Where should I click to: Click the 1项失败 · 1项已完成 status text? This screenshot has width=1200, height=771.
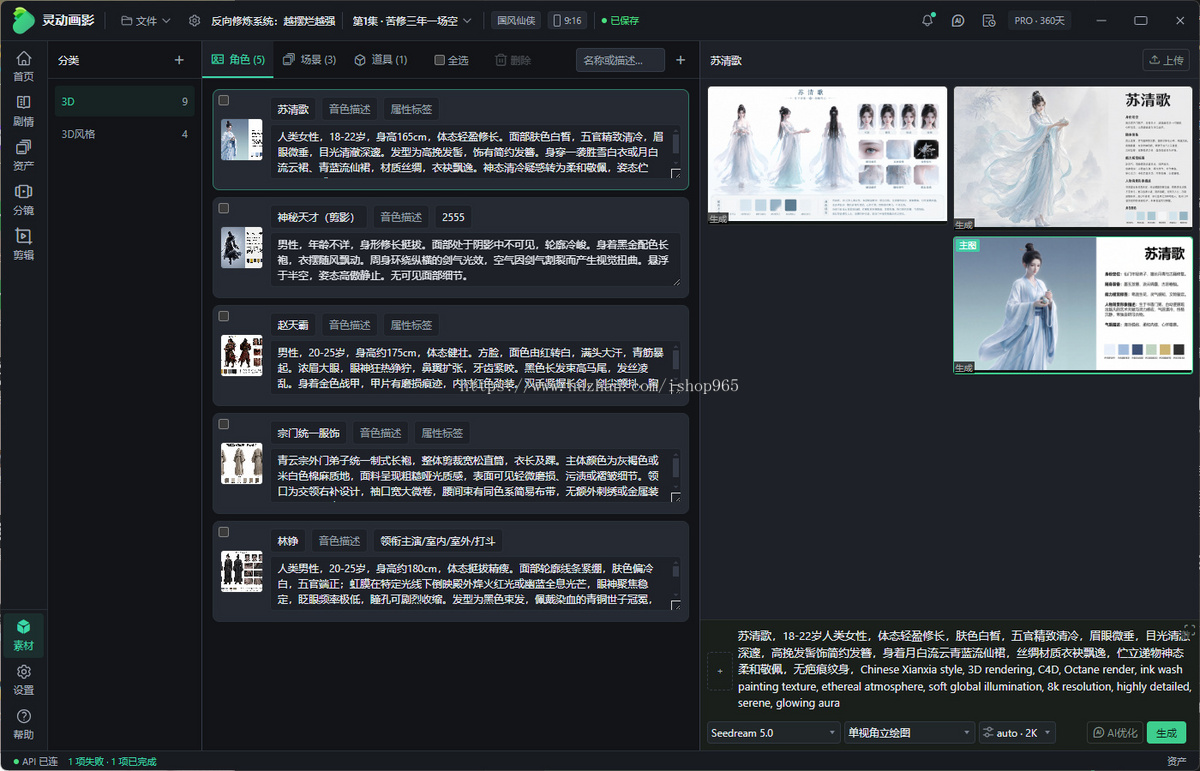[112, 762]
